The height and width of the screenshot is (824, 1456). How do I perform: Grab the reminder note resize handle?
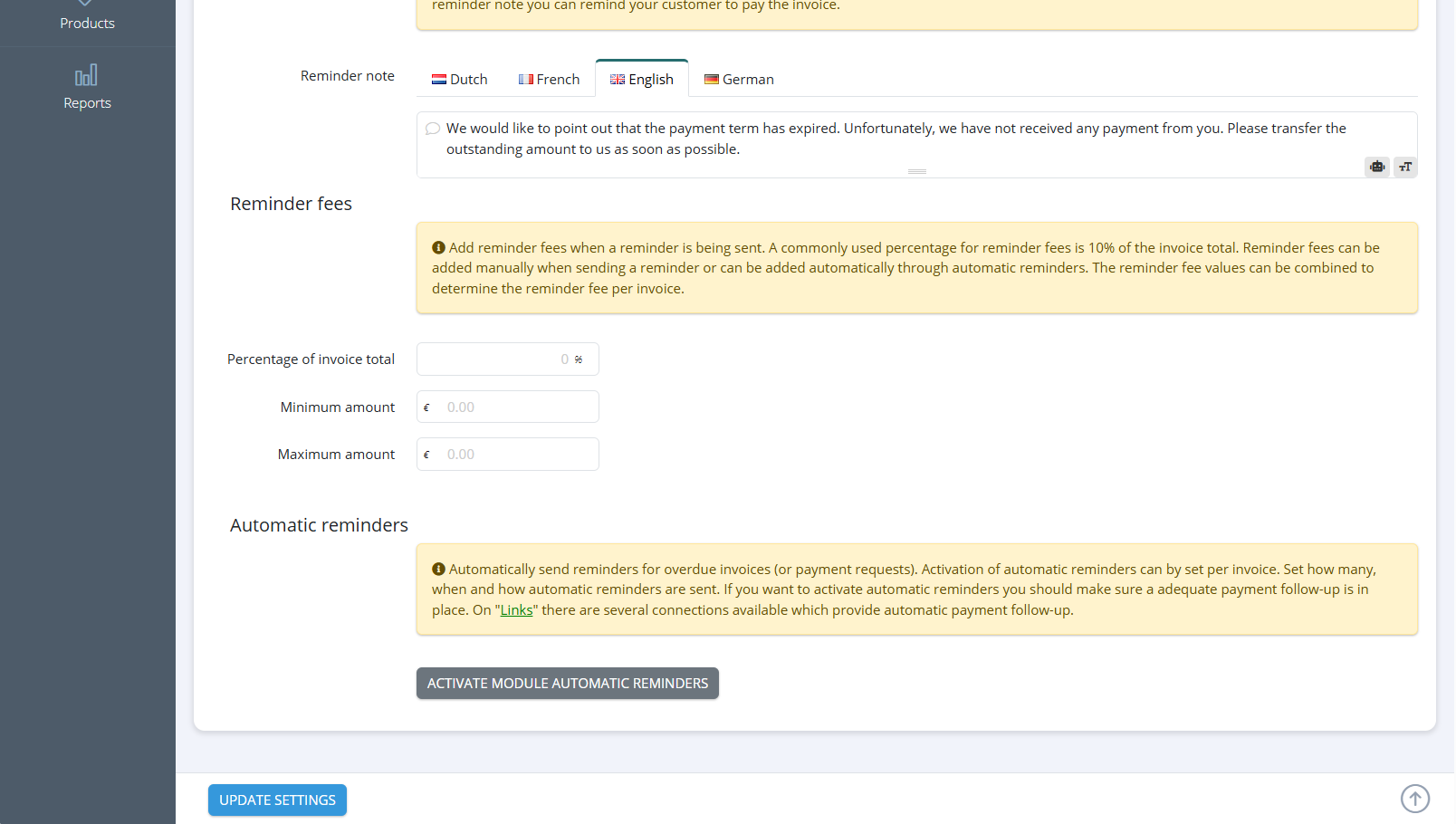pyautogui.click(x=917, y=171)
